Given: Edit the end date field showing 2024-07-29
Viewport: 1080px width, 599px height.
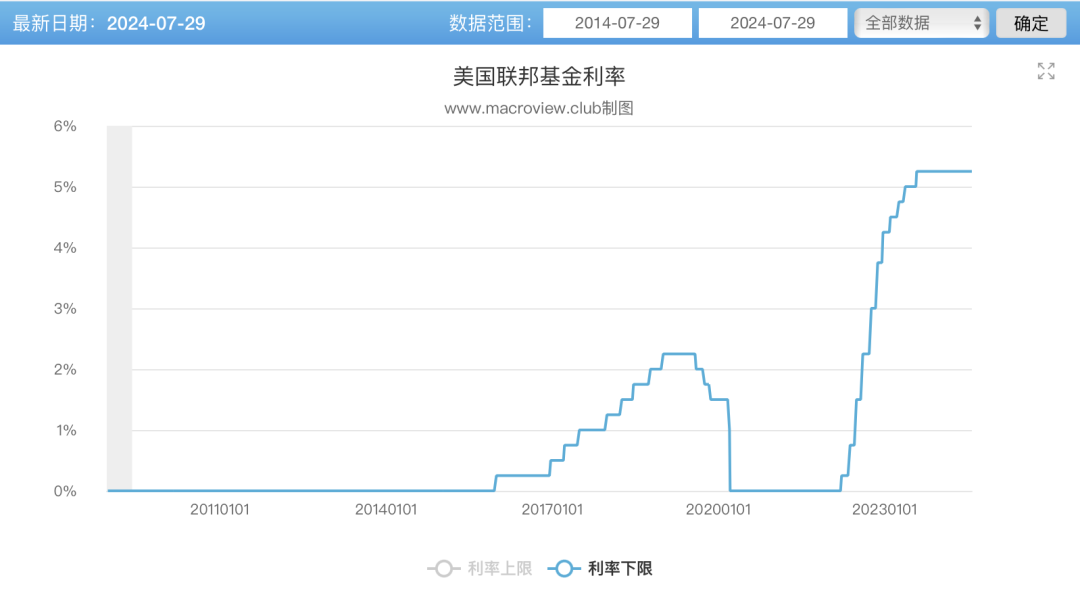Looking at the screenshot, I should [x=773, y=23].
